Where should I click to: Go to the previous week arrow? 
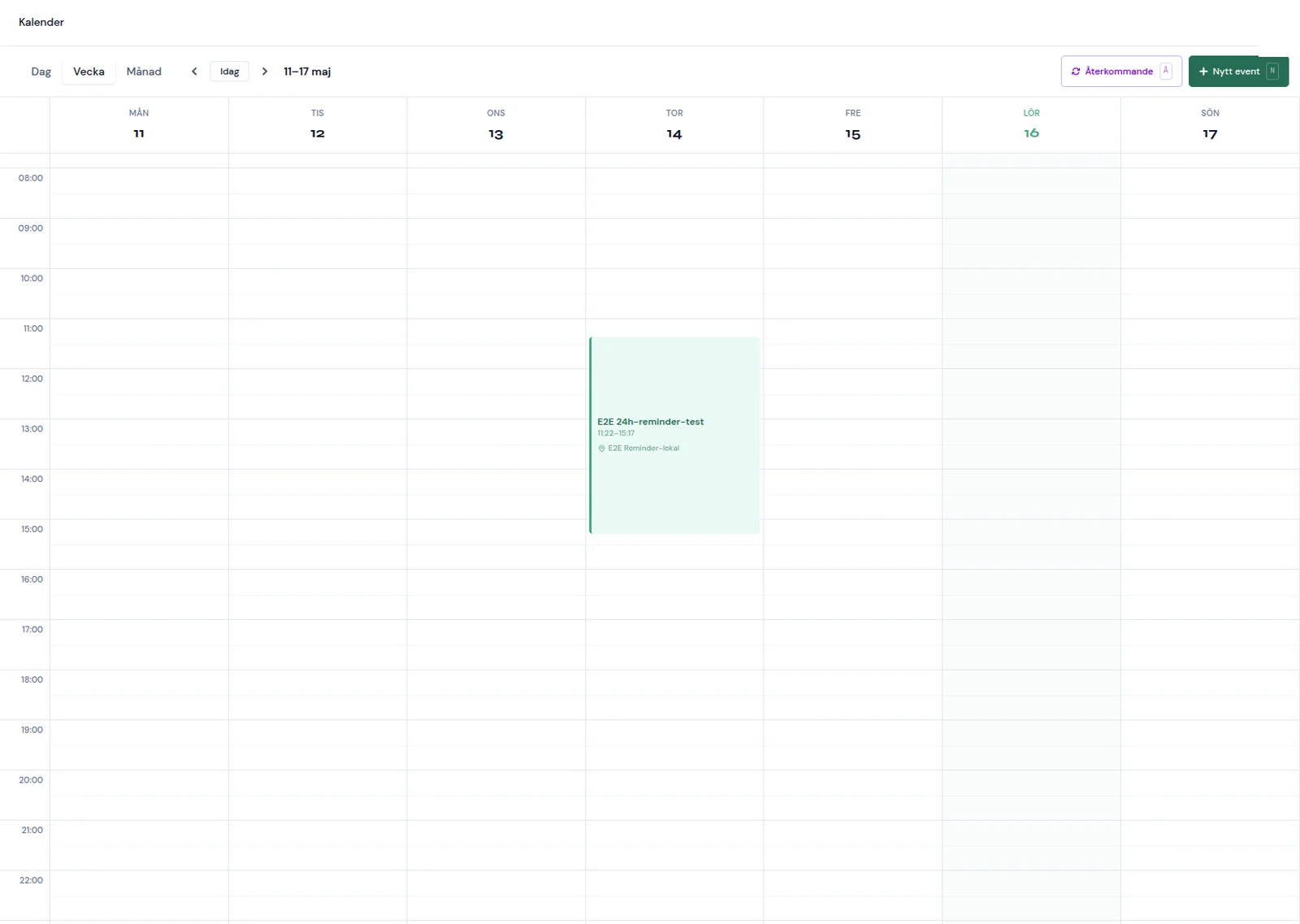(194, 72)
